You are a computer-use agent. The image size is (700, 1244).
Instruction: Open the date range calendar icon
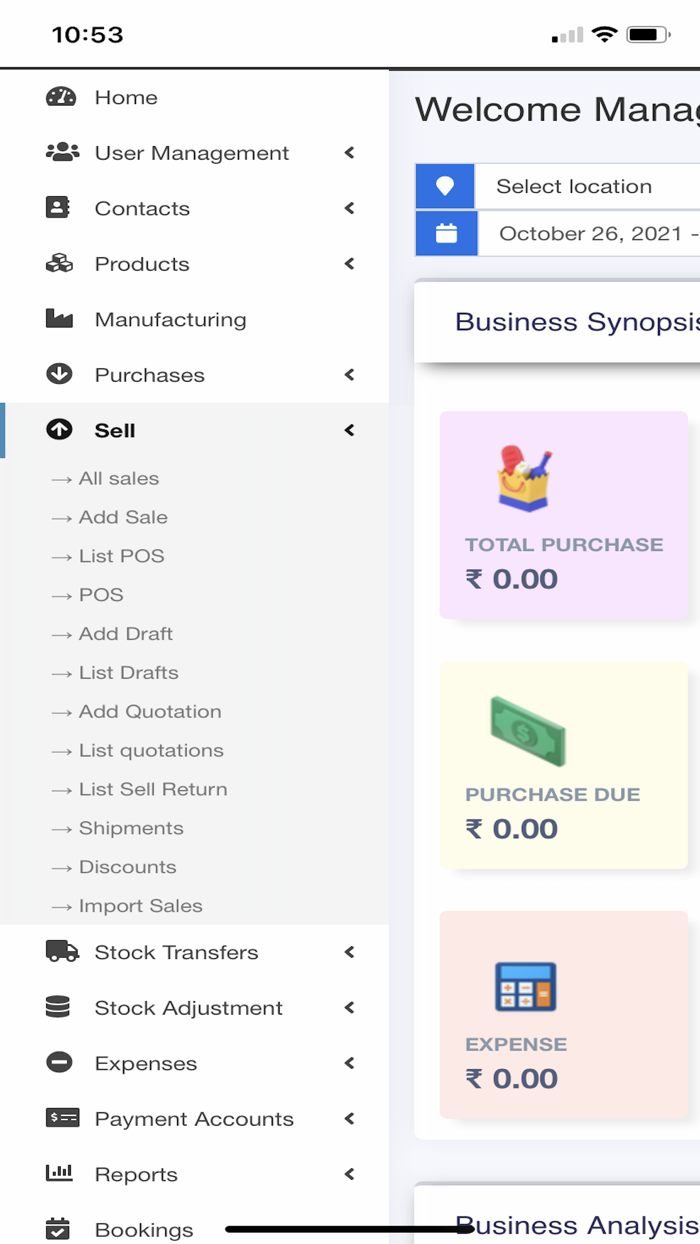point(445,233)
